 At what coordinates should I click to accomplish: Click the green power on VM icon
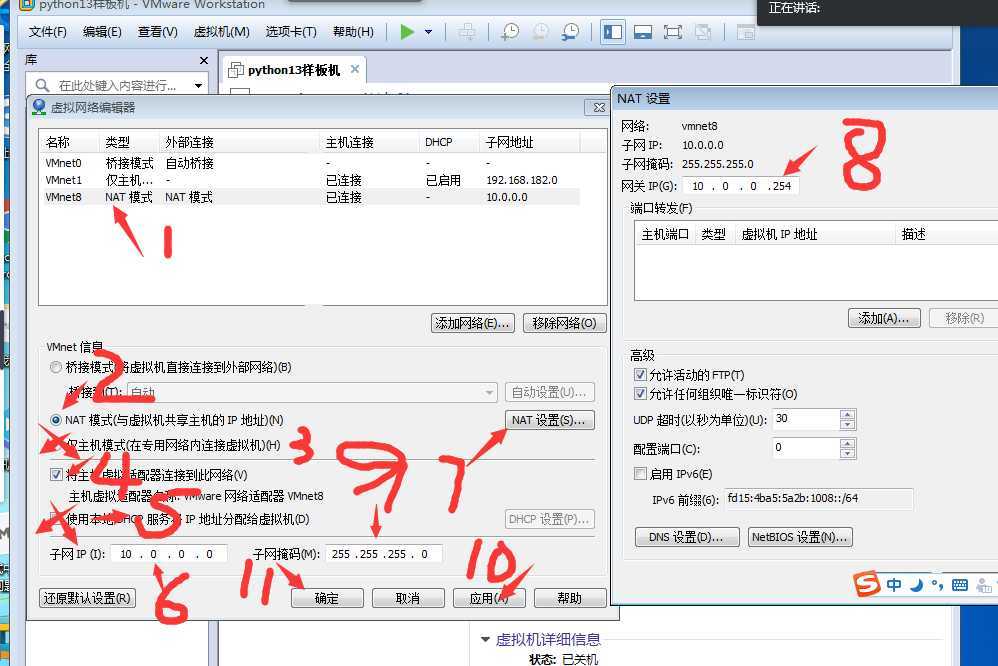(x=407, y=32)
